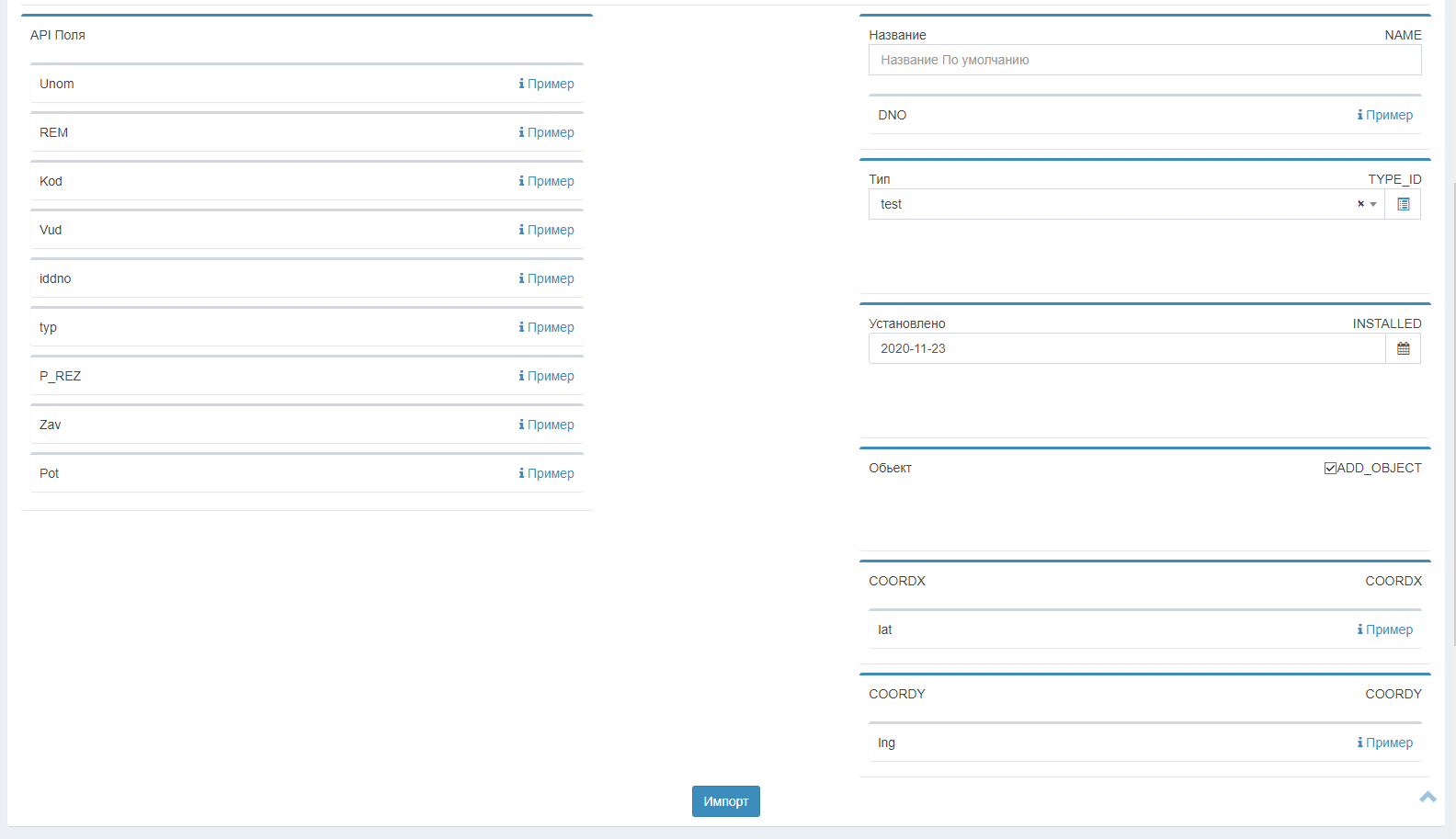This screenshot has width=1456, height=839.
Task: Clear the selected 'test' type value
Action: tap(1360, 204)
